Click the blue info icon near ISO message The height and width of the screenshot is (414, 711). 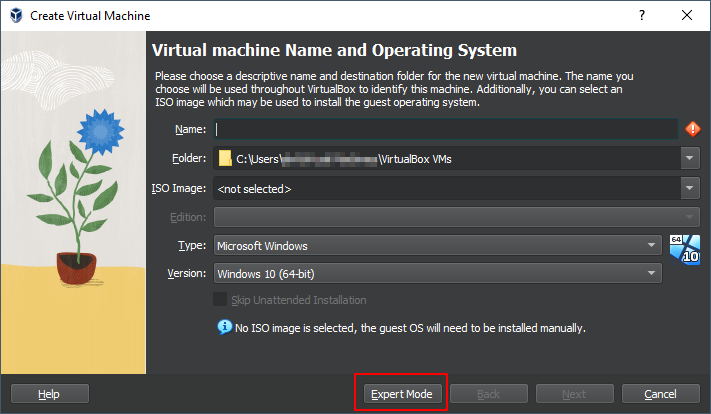click(x=224, y=327)
